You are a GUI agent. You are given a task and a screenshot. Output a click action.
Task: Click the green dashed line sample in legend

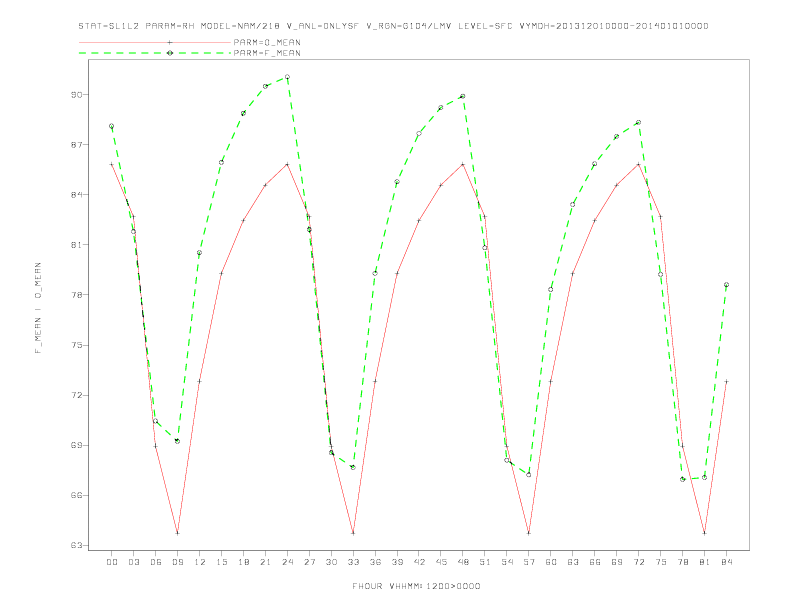155,53
